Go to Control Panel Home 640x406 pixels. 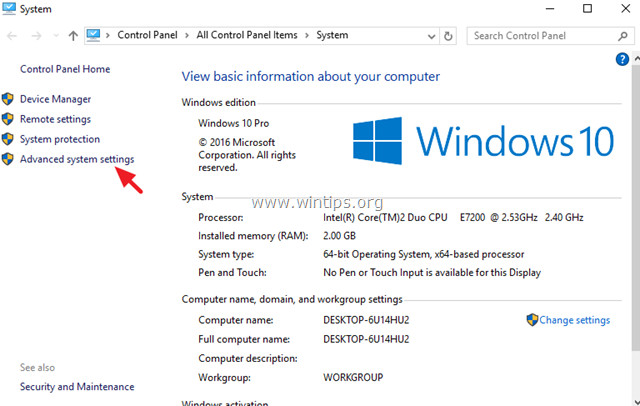click(x=65, y=69)
